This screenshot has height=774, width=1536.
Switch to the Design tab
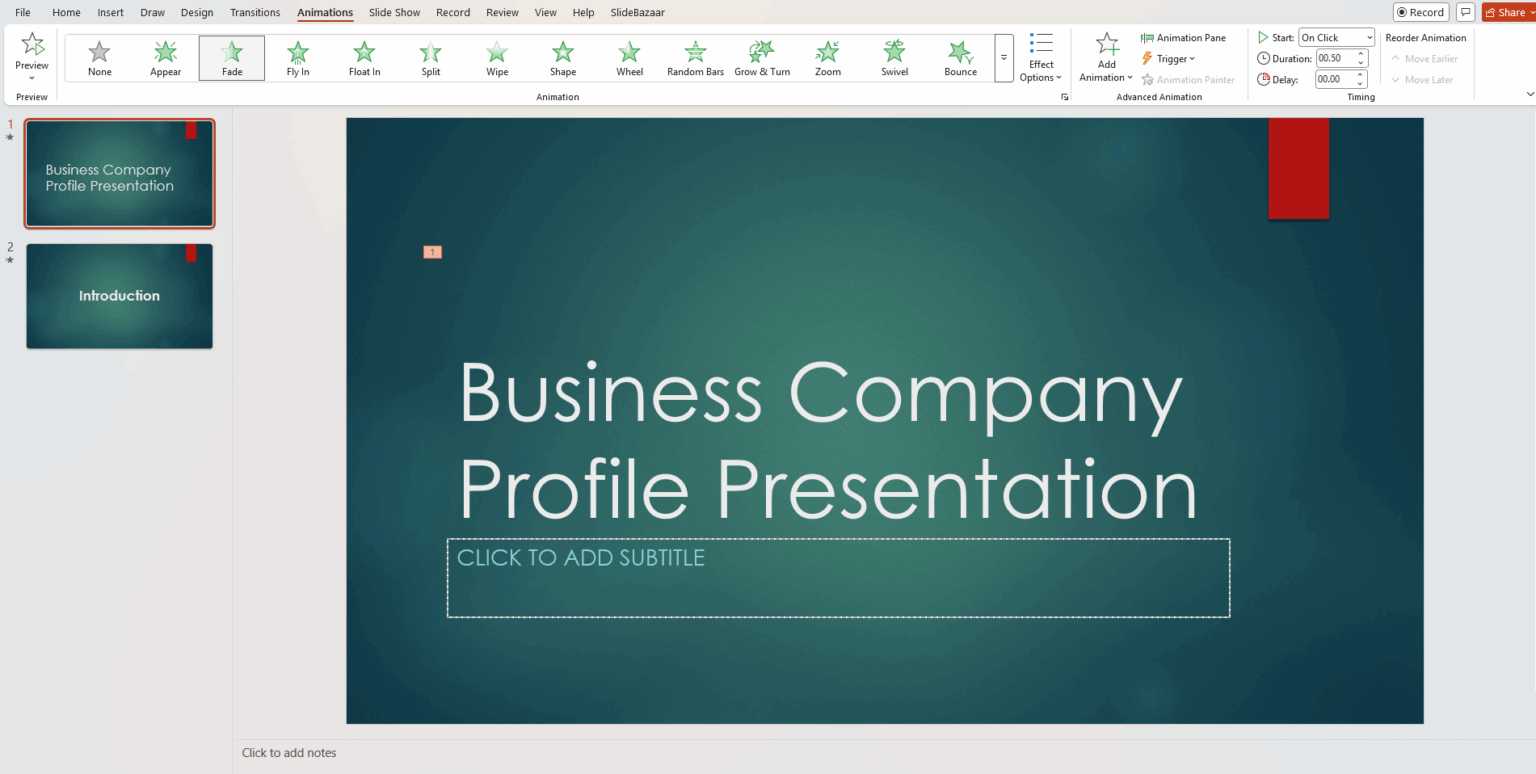197,12
